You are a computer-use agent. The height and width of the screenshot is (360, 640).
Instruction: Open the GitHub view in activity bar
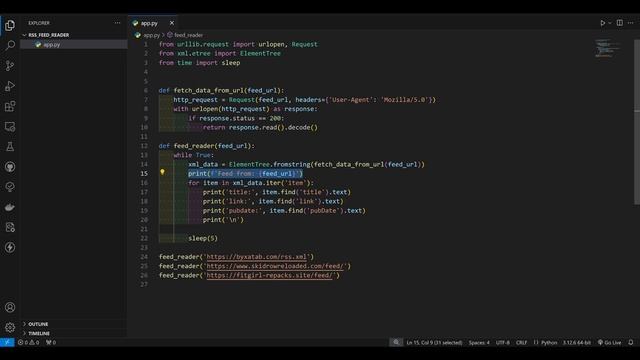[10, 167]
